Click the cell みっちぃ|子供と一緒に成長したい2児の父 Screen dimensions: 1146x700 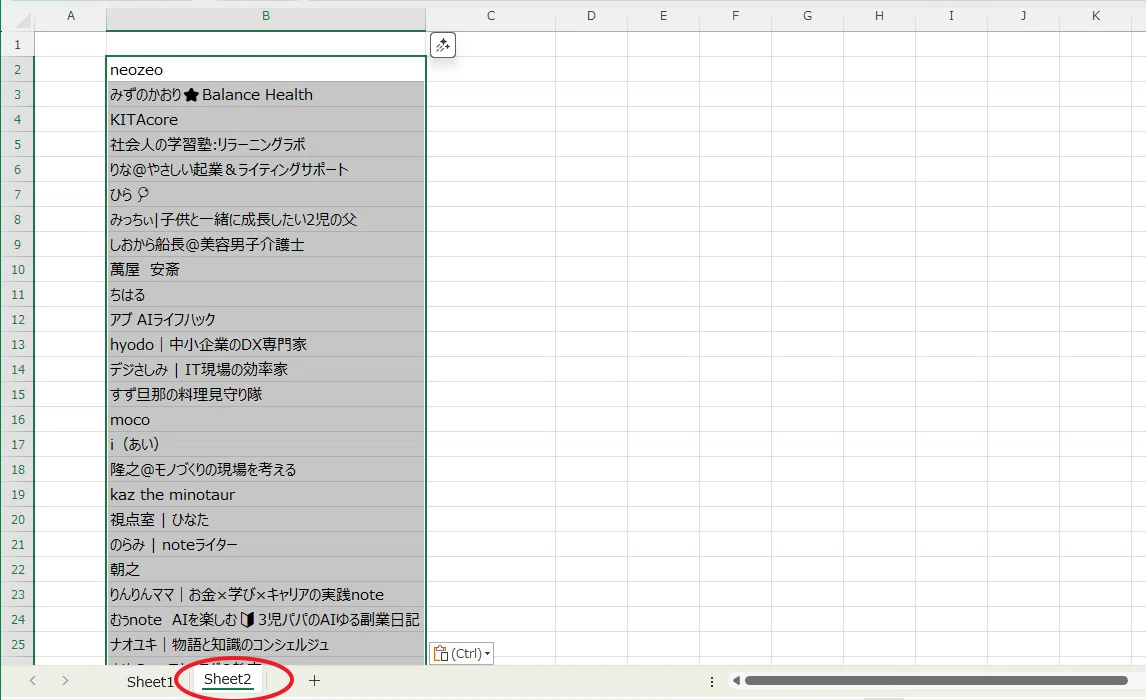[x=266, y=219]
